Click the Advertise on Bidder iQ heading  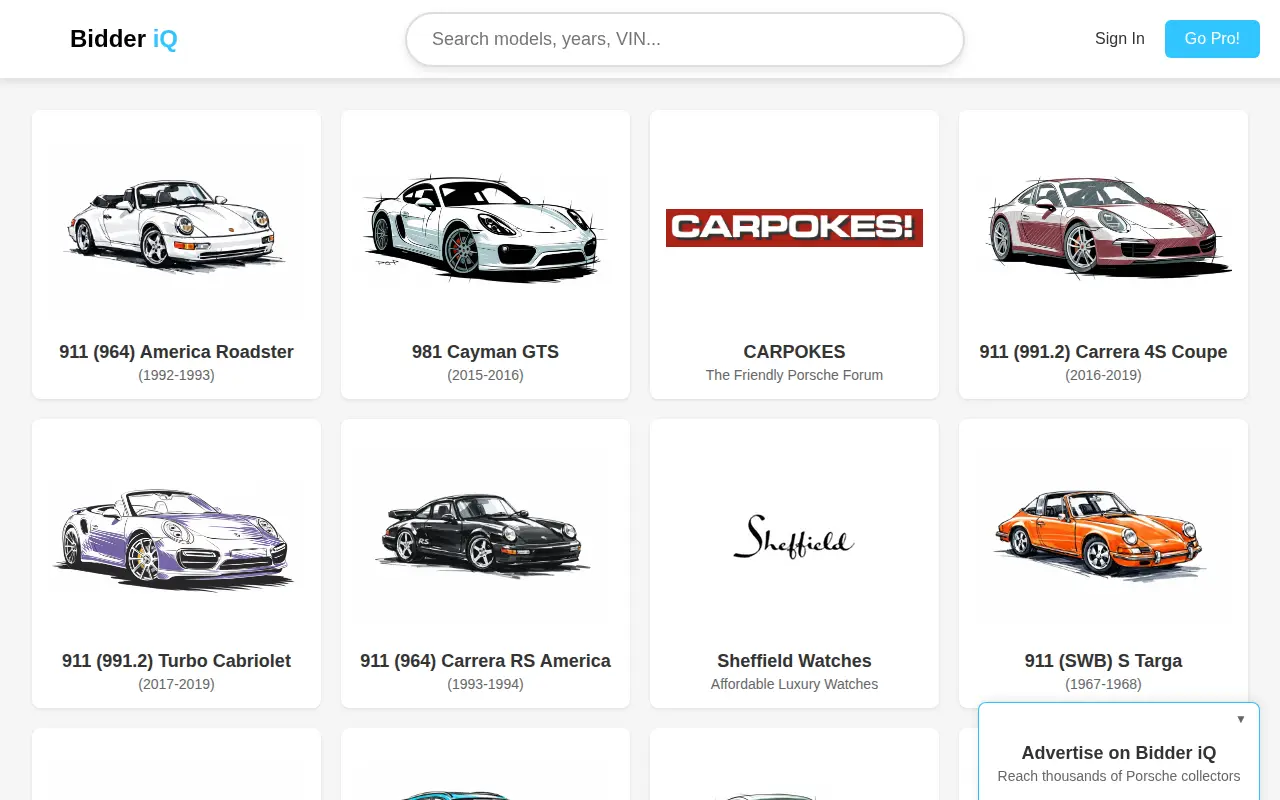click(x=1119, y=753)
